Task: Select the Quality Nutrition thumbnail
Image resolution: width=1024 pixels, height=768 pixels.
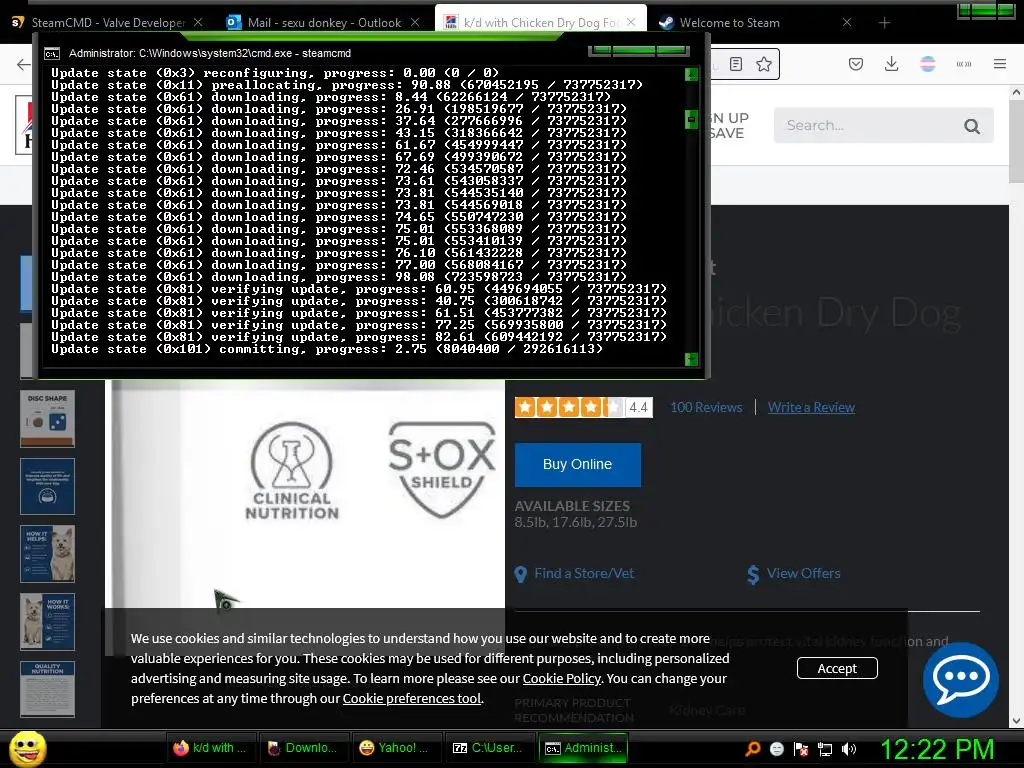Action: (48, 690)
